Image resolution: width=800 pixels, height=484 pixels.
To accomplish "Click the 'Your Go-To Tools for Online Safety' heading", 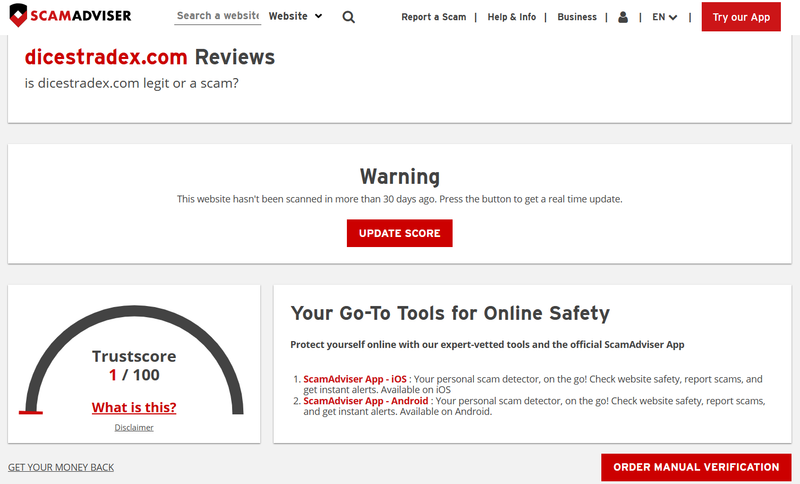I will (450, 313).
